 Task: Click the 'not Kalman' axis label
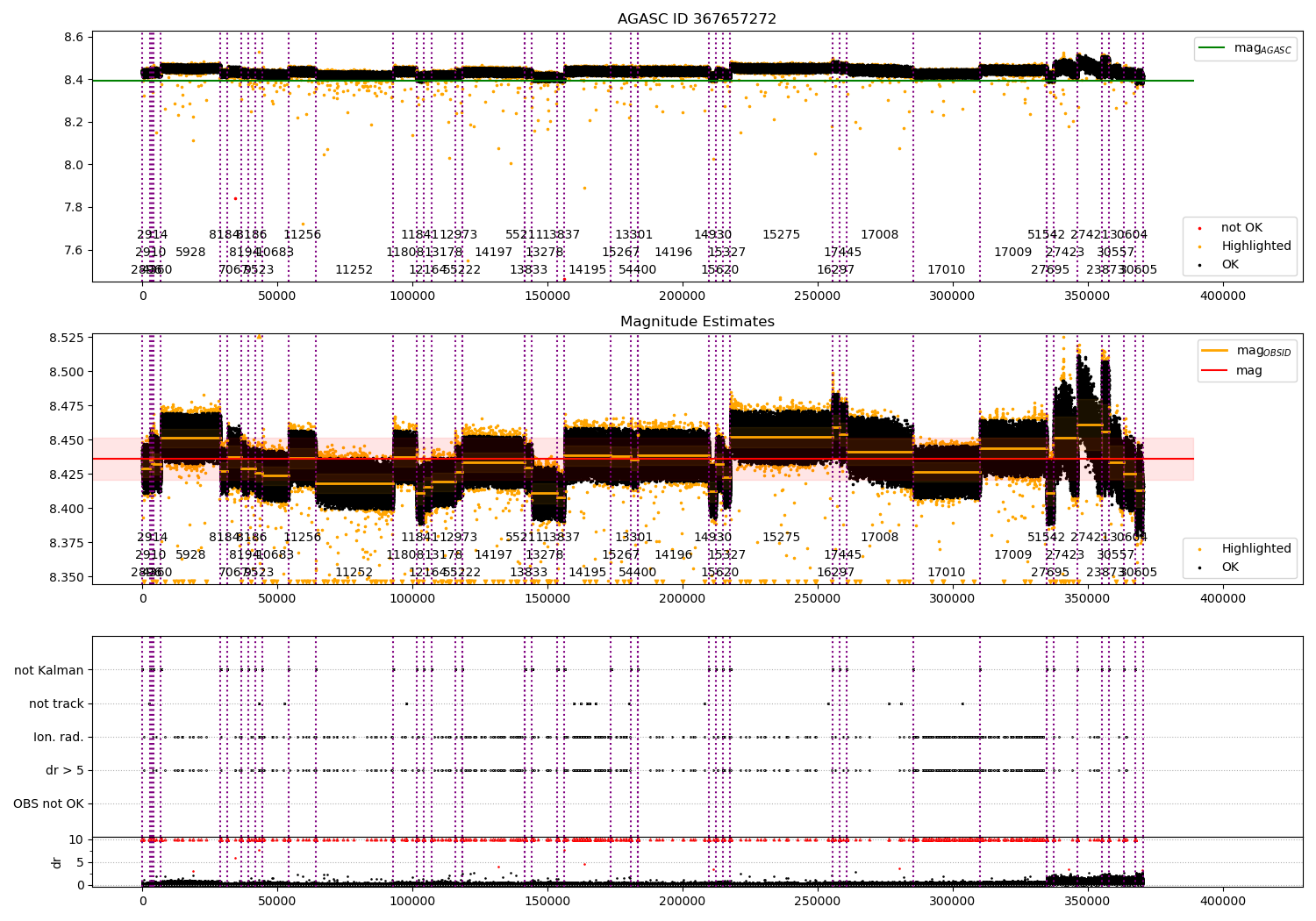coord(49,671)
